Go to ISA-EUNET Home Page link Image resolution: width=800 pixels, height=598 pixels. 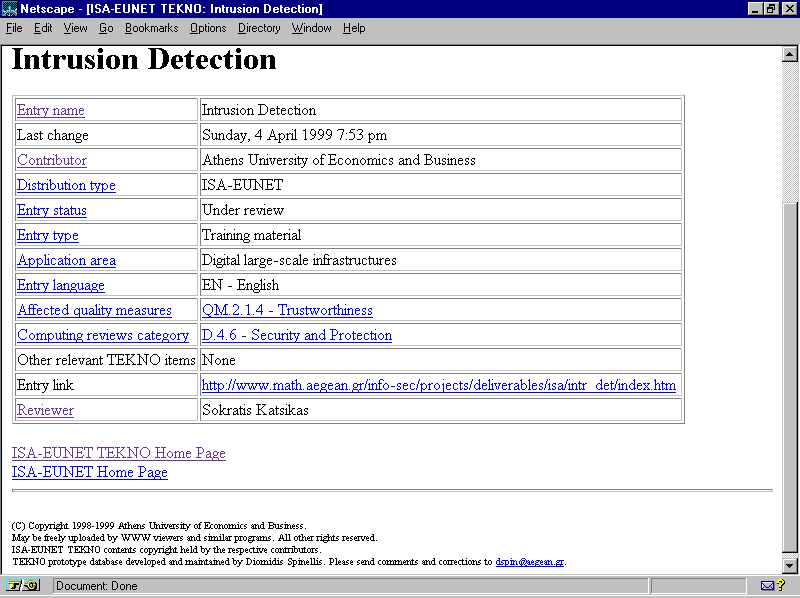89,472
